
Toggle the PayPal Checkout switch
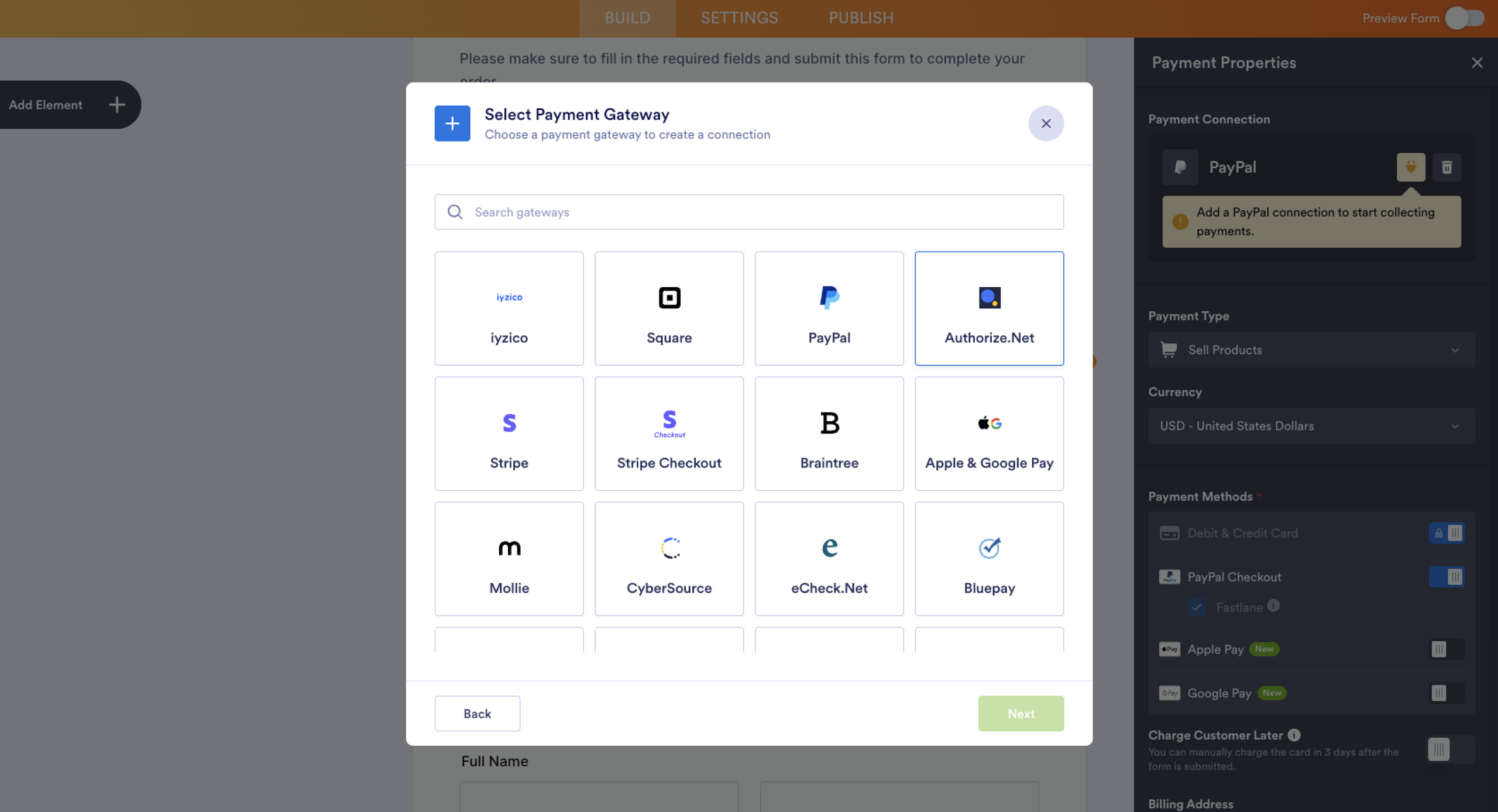pos(1447,577)
